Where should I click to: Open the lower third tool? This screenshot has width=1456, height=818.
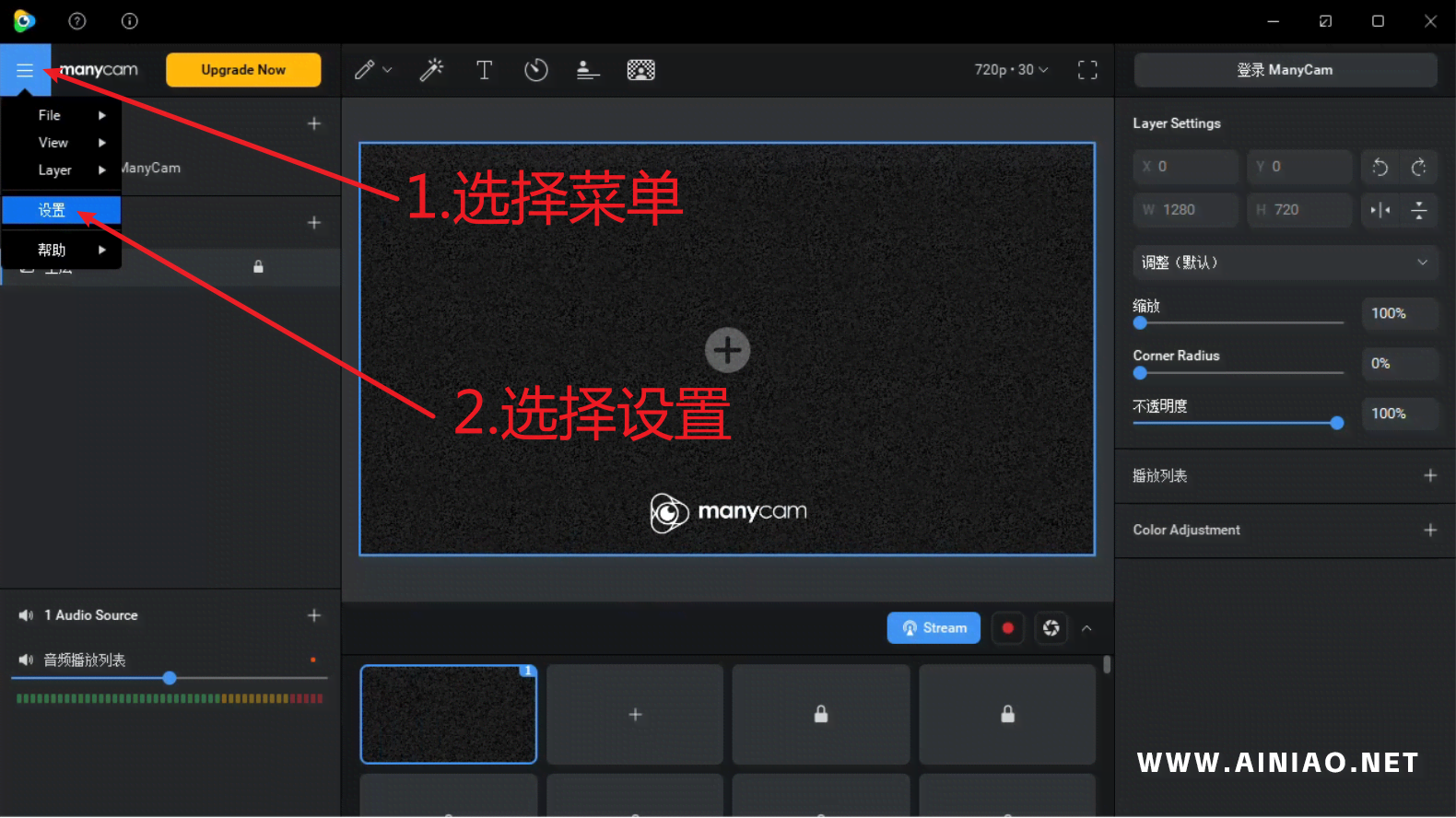pyautogui.click(x=588, y=70)
